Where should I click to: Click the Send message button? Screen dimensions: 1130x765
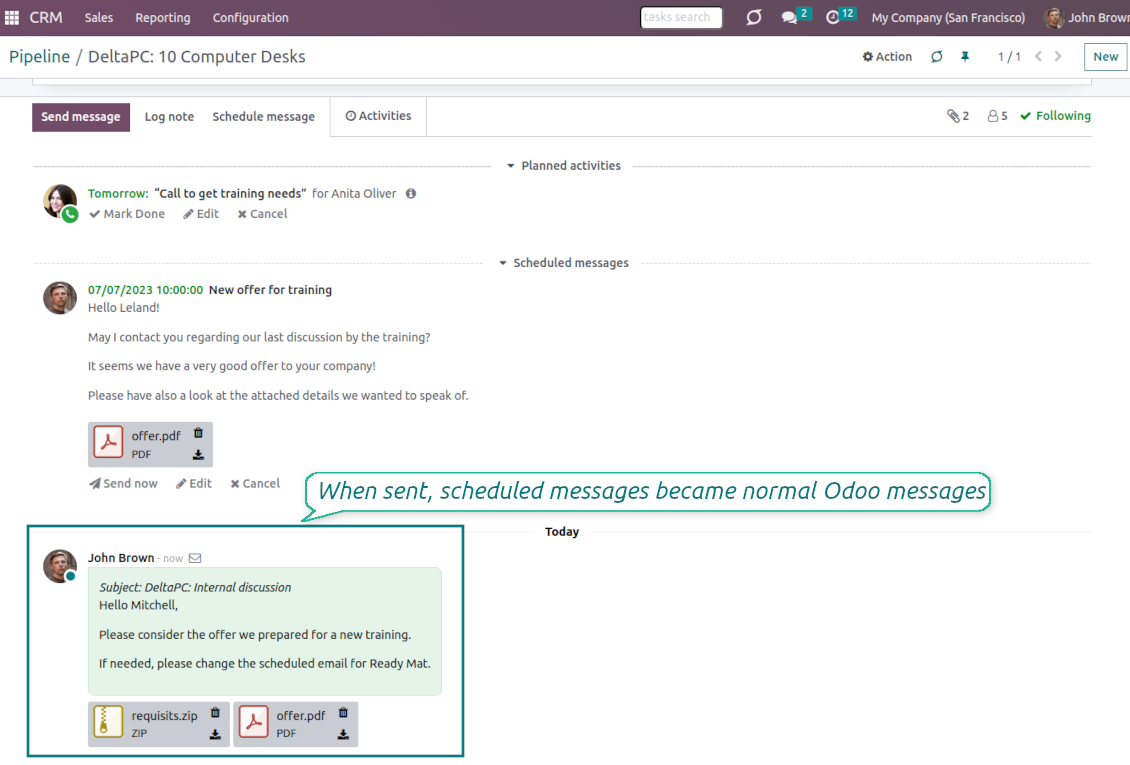click(x=81, y=117)
